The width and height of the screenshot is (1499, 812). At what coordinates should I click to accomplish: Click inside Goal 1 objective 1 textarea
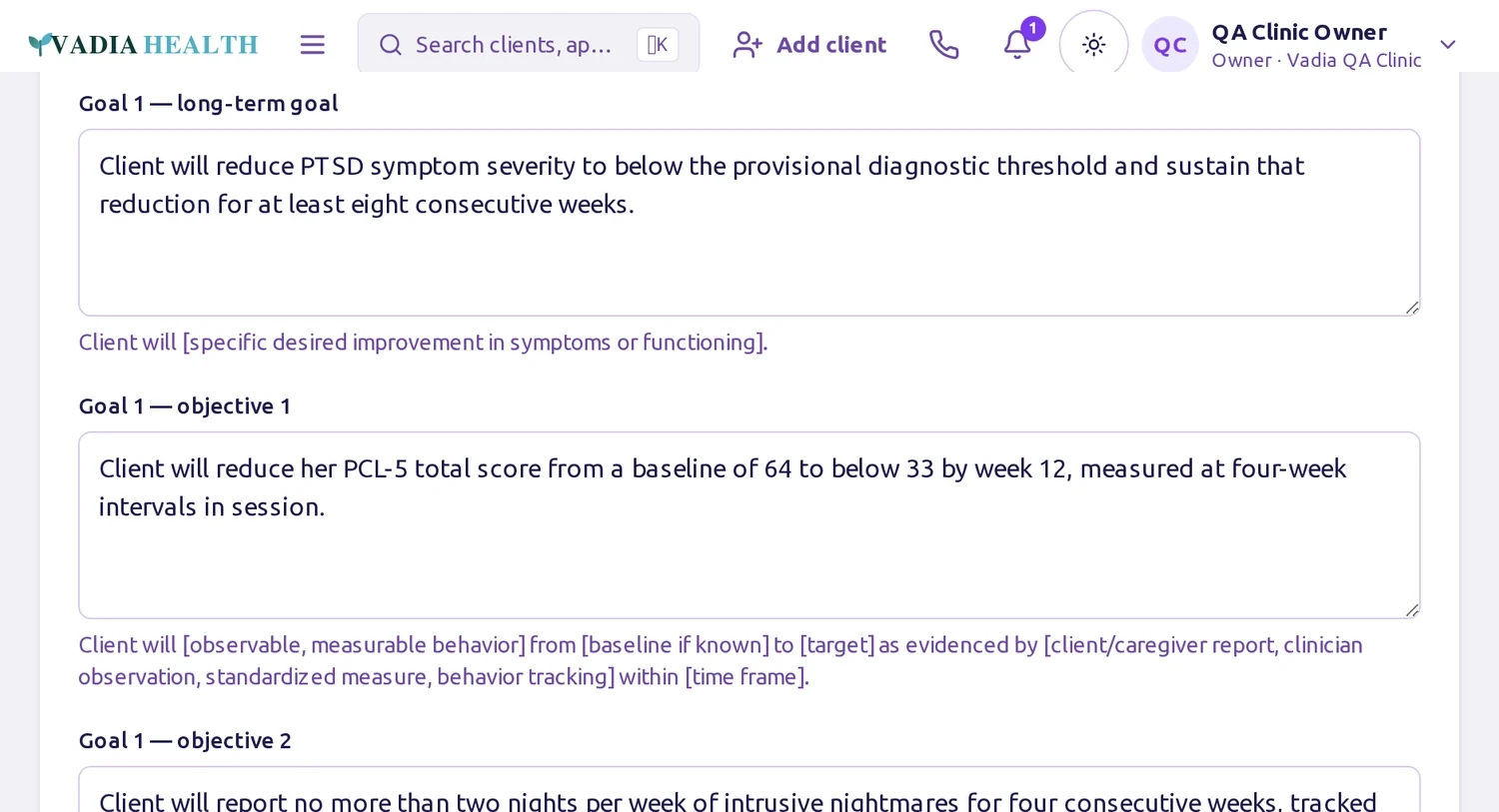[749, 525]
